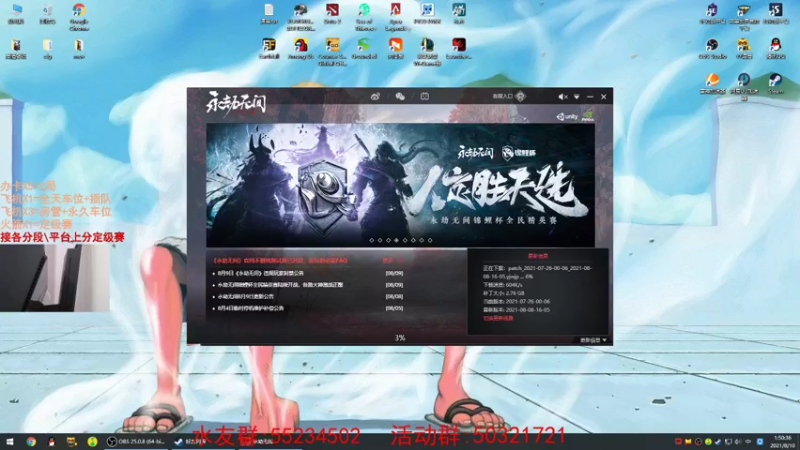The width and height of the screenshot is (800, 450).
Task: Open the Windows Start menu
Action: (x=10, y=441)
